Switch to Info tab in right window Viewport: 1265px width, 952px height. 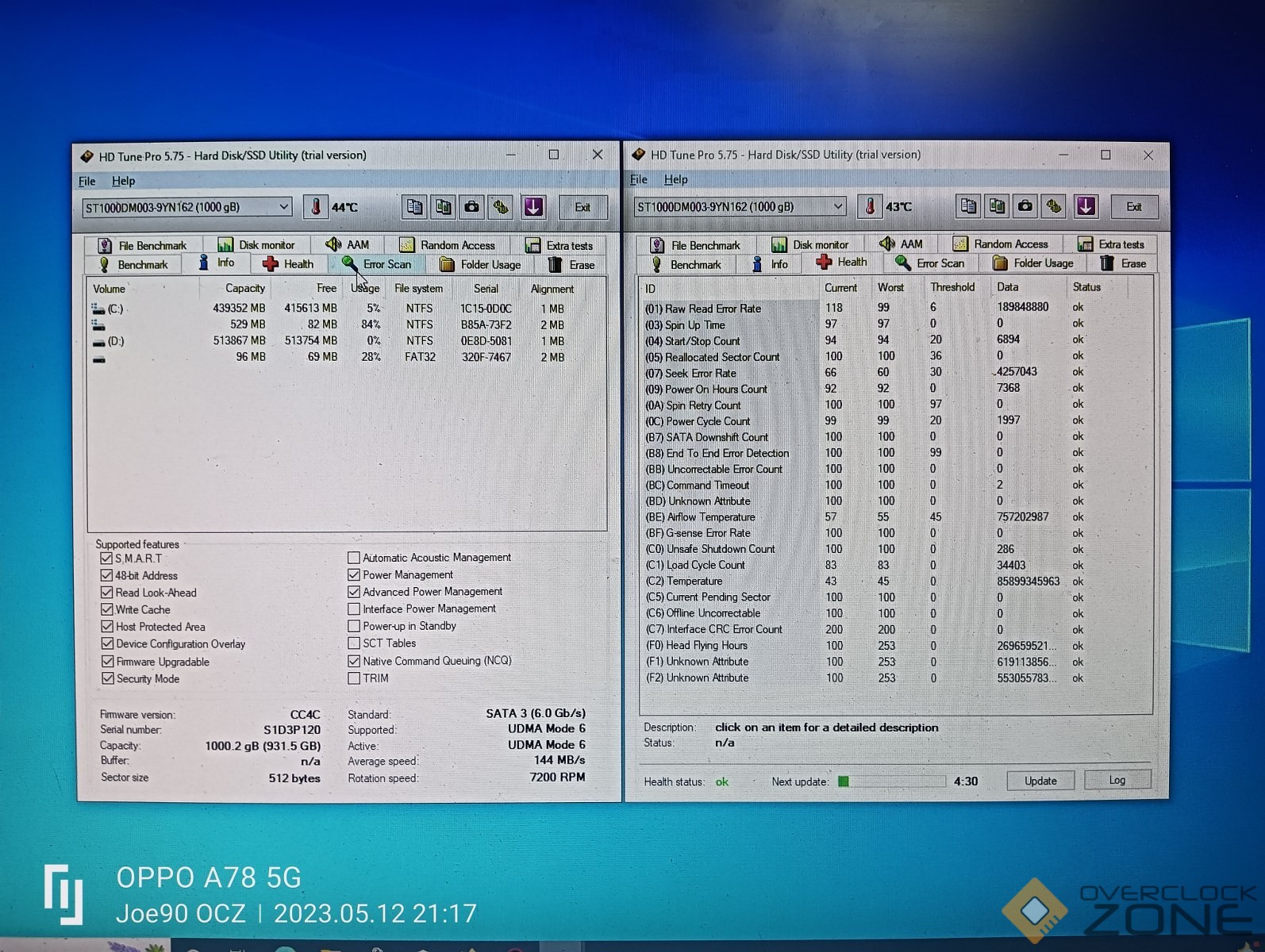coord(770,263)
